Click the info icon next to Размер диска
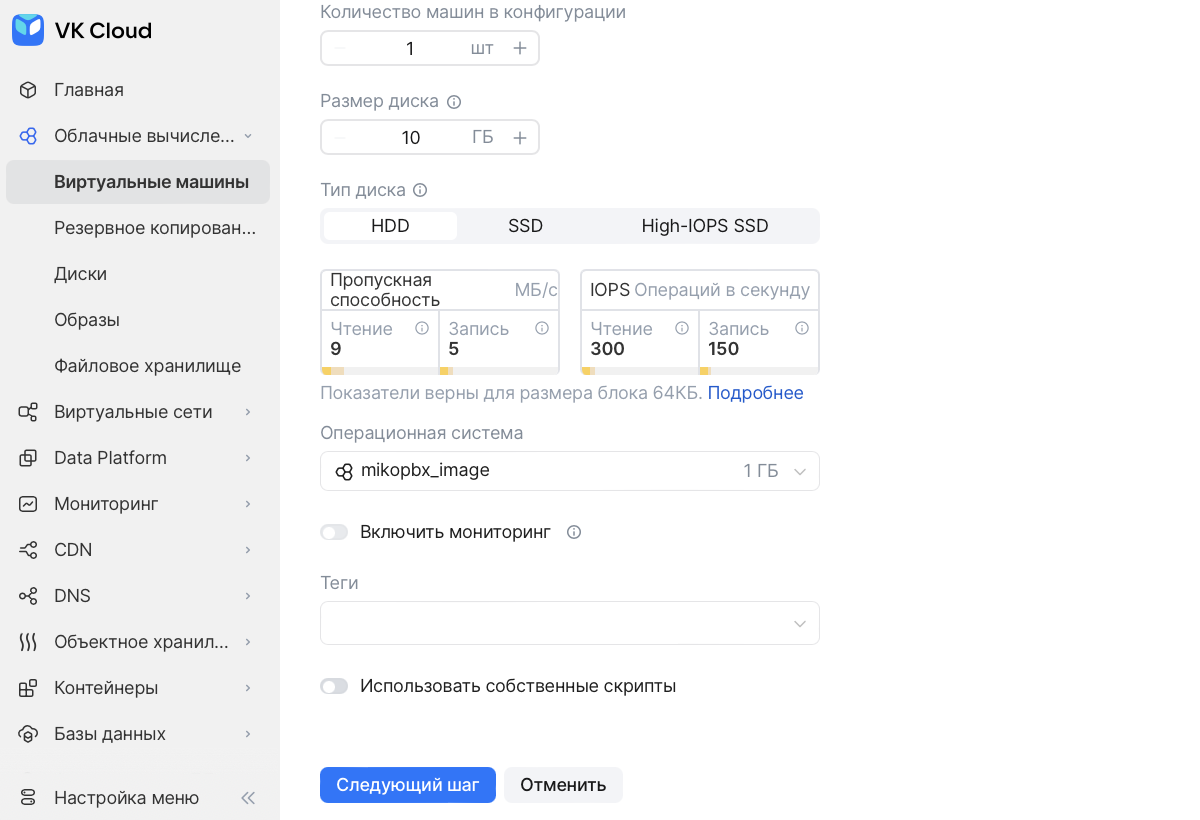The width and height of the screenshot is (1200, 820). (454, 102)
